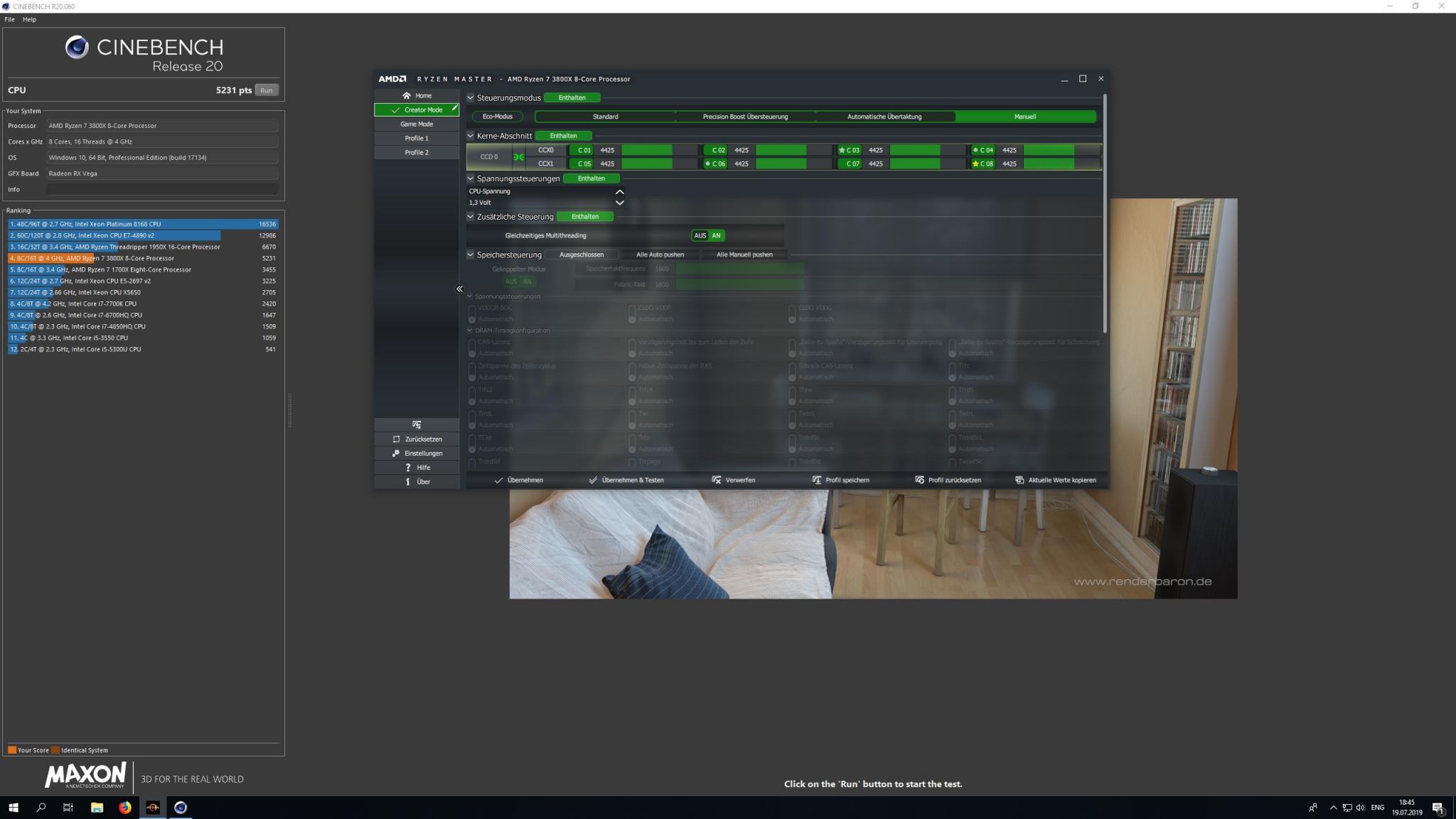Click the CCD 0 link icon
Viewport: 1456px width, 819px height.
click(518, 157)
